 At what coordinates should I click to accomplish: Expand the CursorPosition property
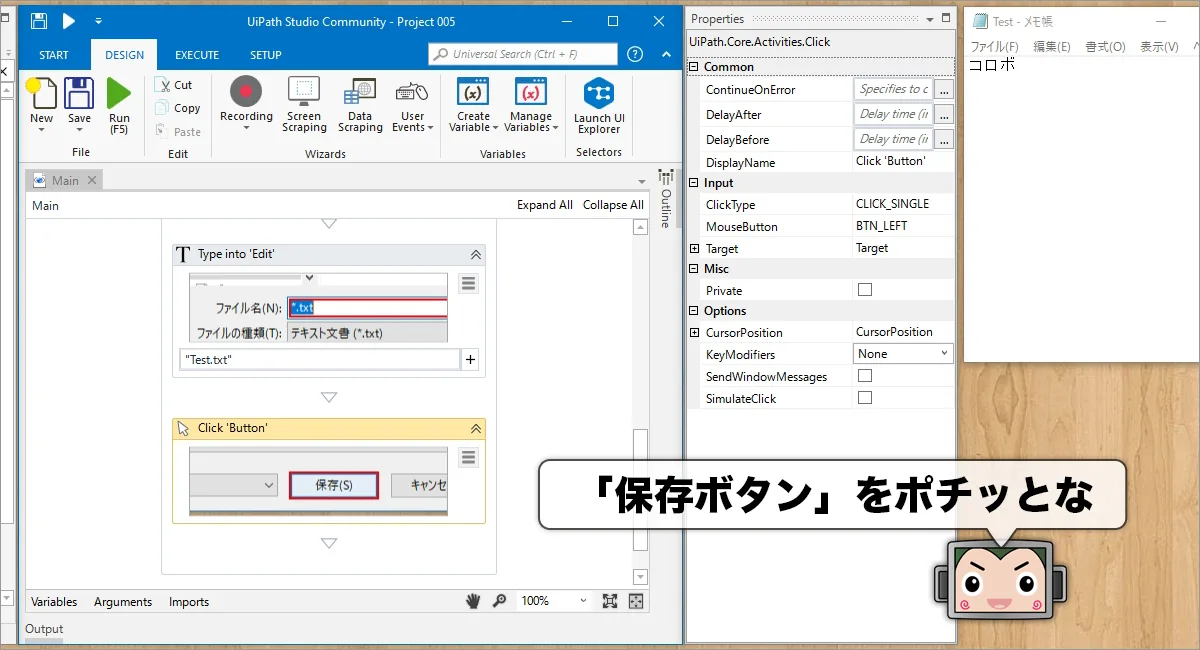(694, 332)
